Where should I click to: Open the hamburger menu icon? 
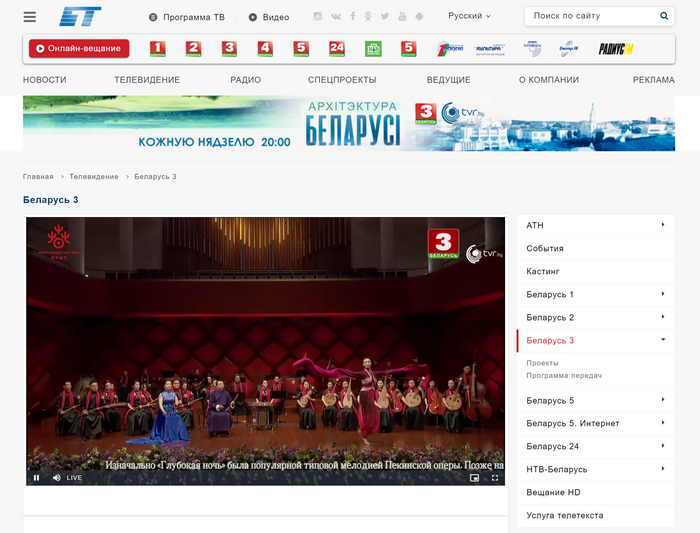tap(30, 17)
